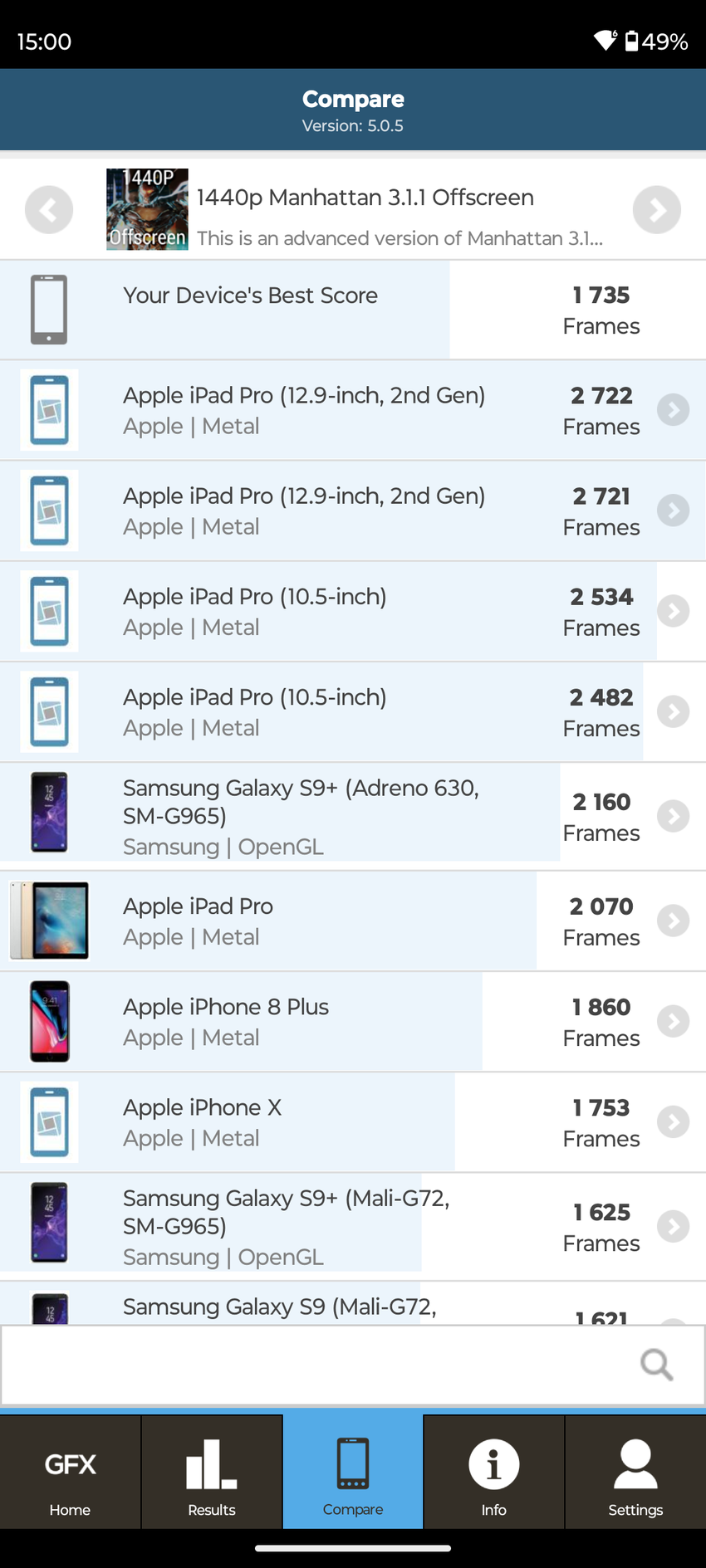
Task: Open chevron for Apple iPhone X
Action: pos(673,1122)
